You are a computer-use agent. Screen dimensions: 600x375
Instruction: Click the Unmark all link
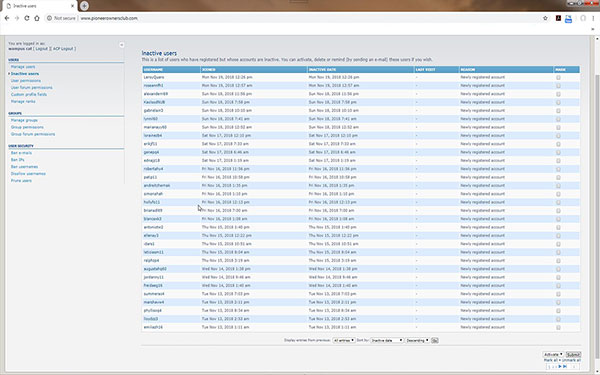coord(571,360)
